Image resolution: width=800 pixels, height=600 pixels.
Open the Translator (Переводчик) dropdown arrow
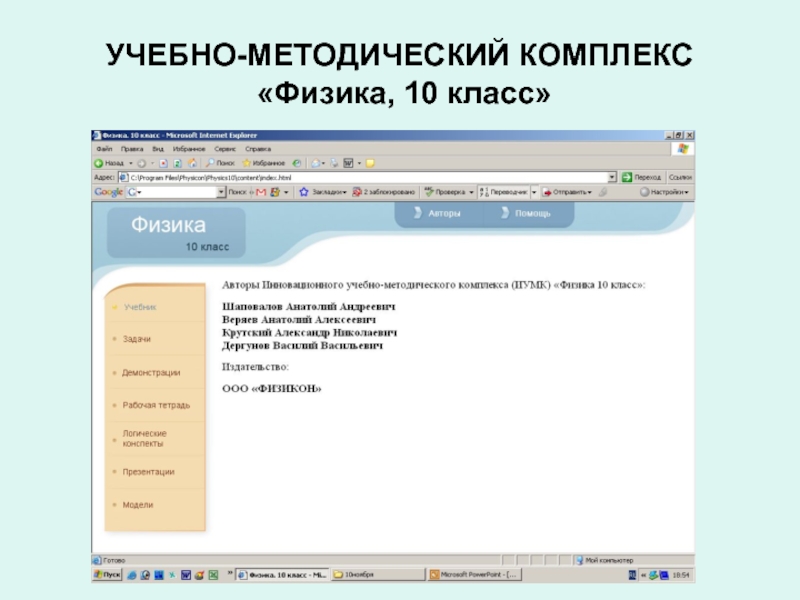pos(534,192)
